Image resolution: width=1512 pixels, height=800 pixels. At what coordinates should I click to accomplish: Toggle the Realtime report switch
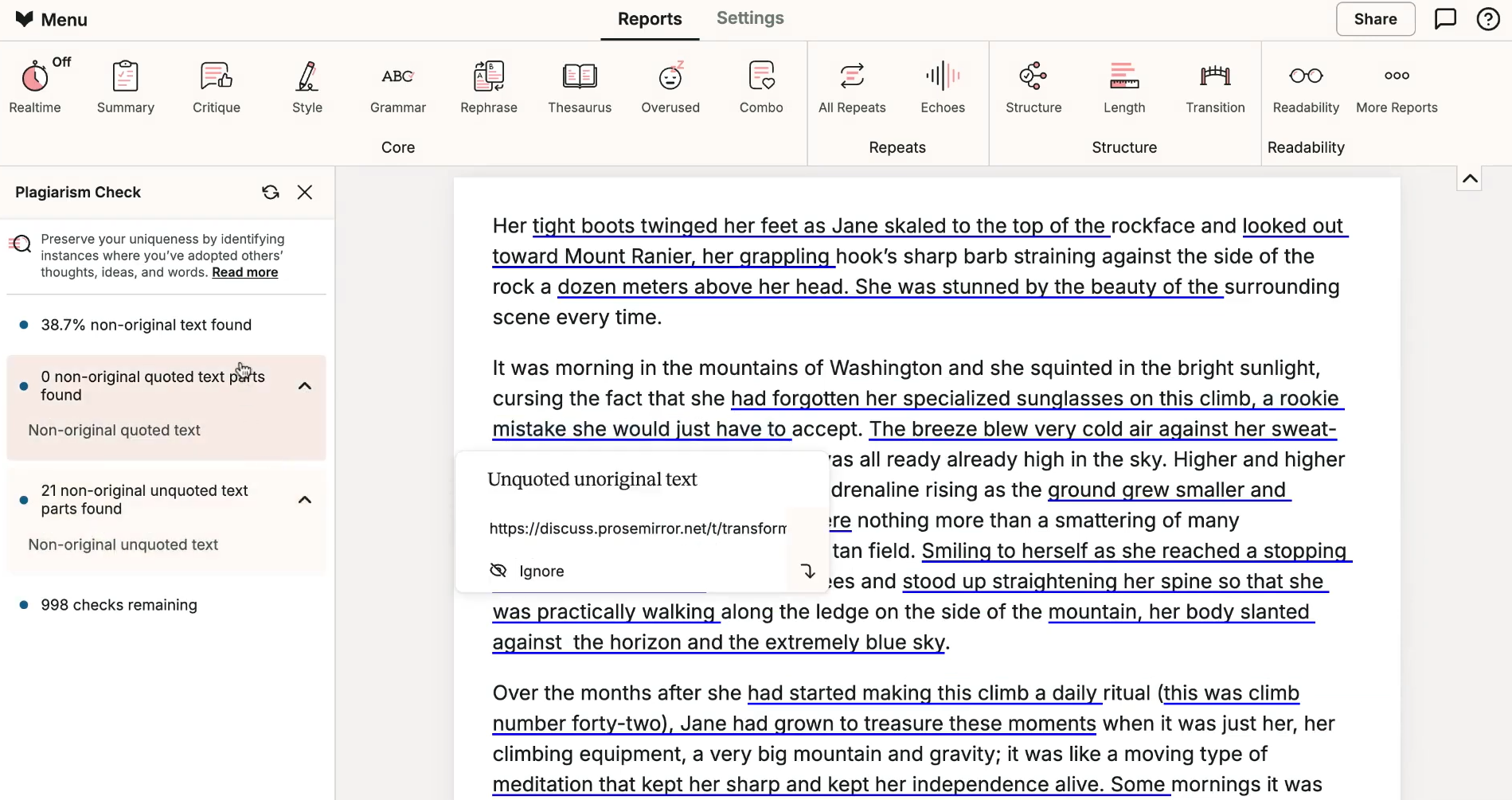(x=35, y=88)
